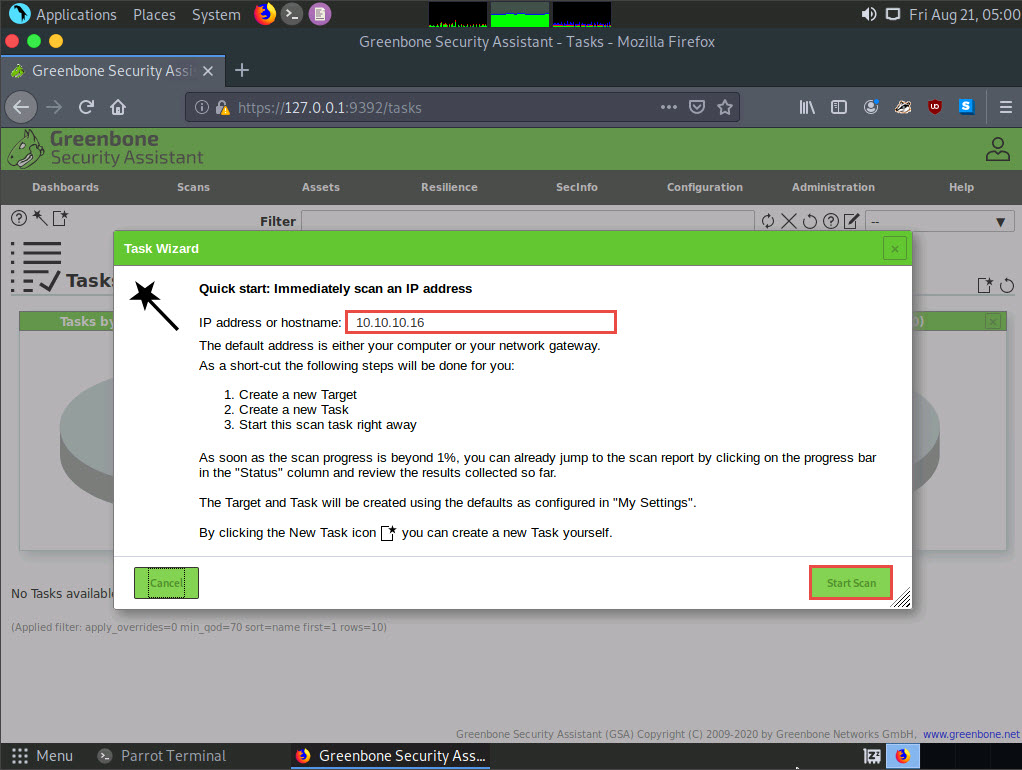
Task: Open the filter help icon
Action: click(830, 221)
